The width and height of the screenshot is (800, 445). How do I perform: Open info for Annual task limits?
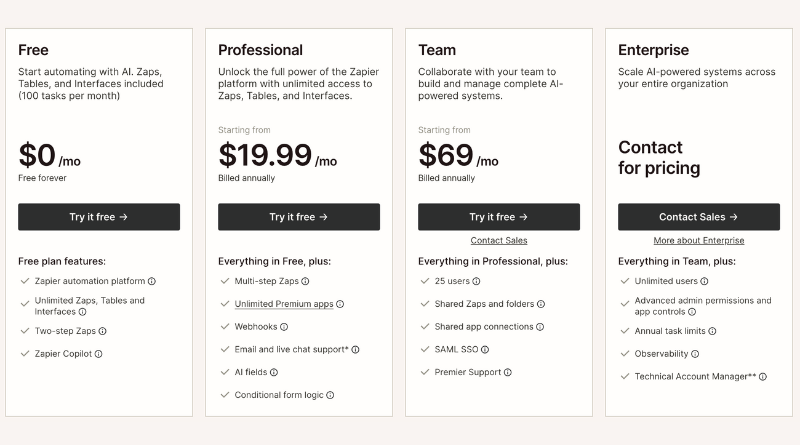point(712,331)
